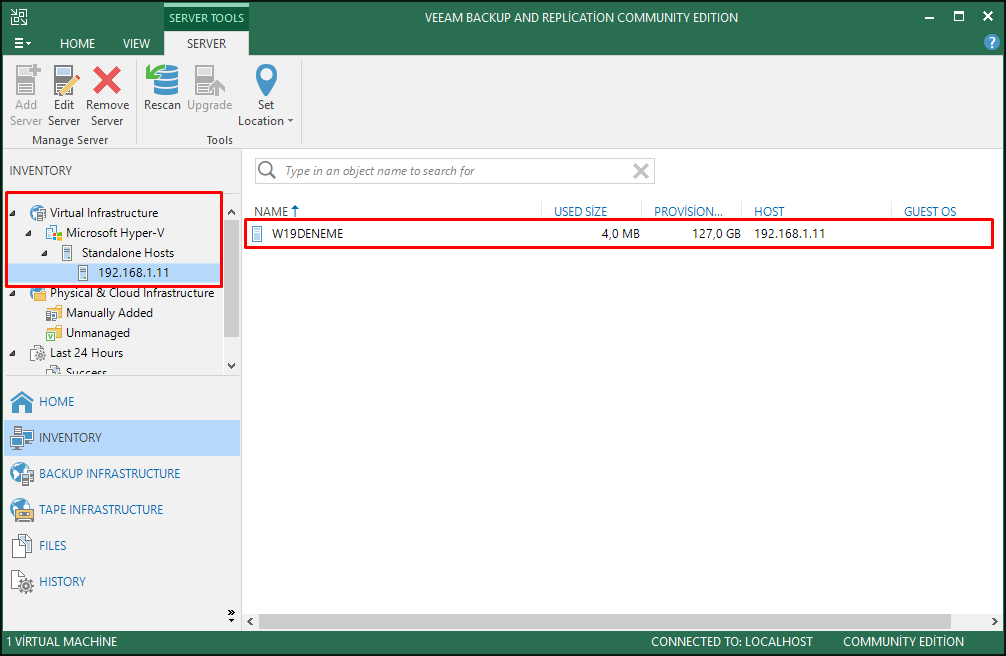Click the 4,0 MB used size cell
Screen dimensions: 1006x656
click(620, 234)
